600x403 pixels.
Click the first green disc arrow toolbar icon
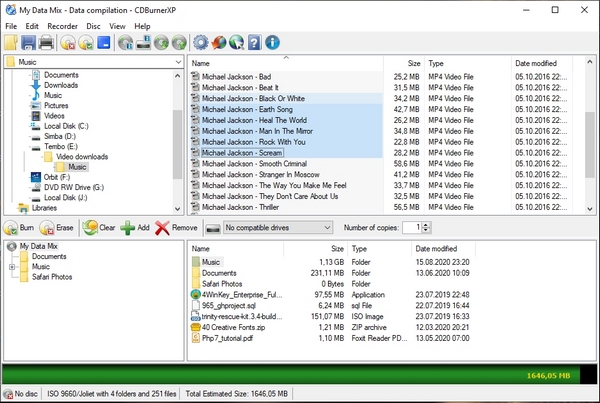click(x=161, y=42)
